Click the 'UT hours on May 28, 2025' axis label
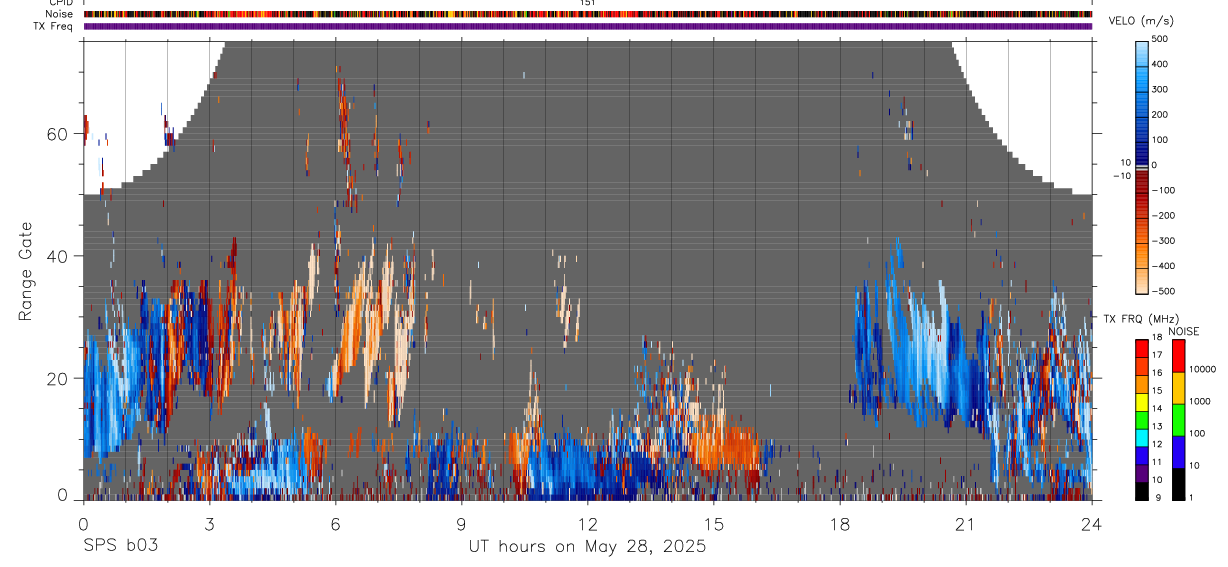This screenshot has width=1228, height=567. [588, 547]
